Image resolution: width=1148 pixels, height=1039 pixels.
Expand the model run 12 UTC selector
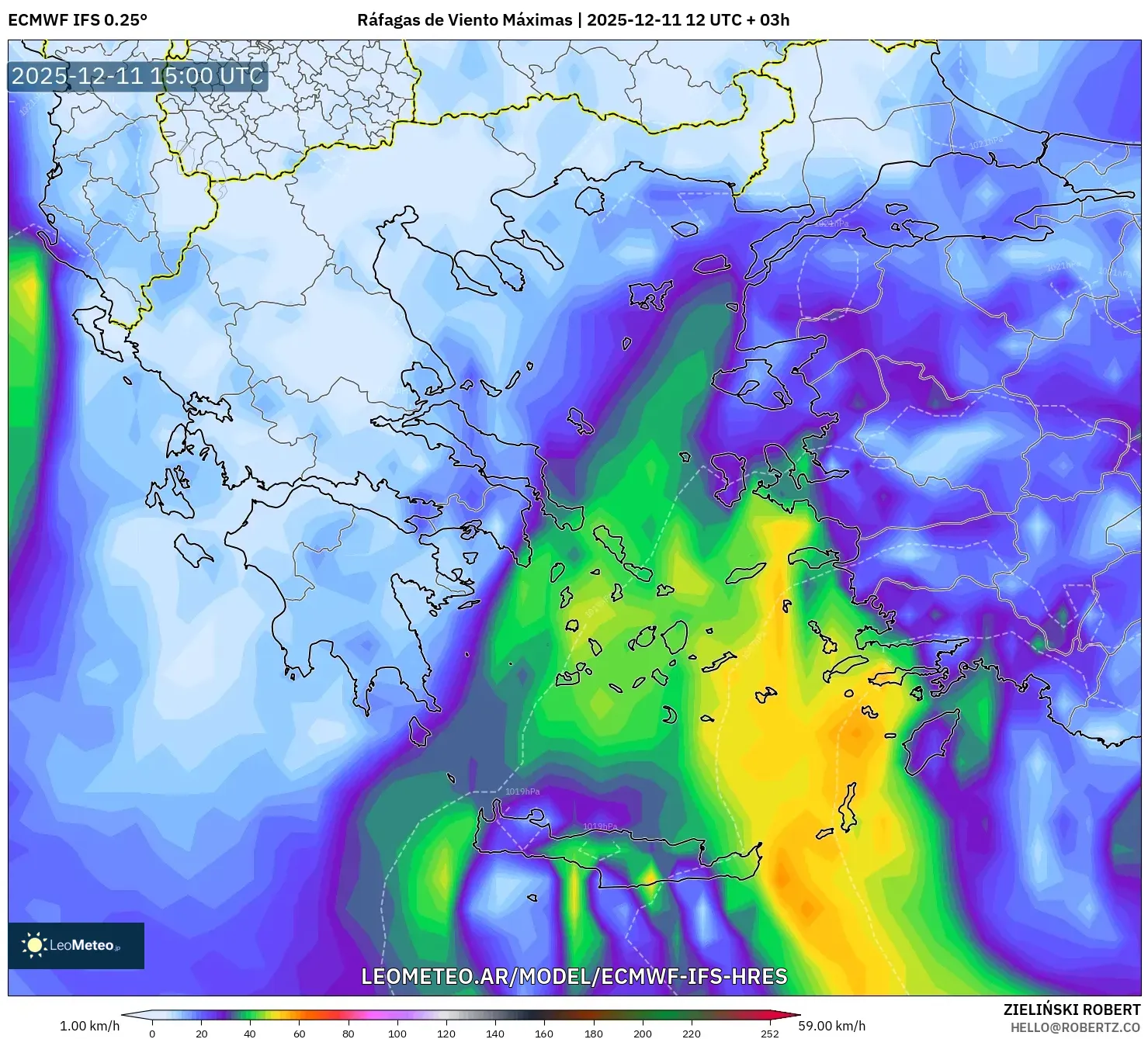pyautogui.click(x=716, y=21)
